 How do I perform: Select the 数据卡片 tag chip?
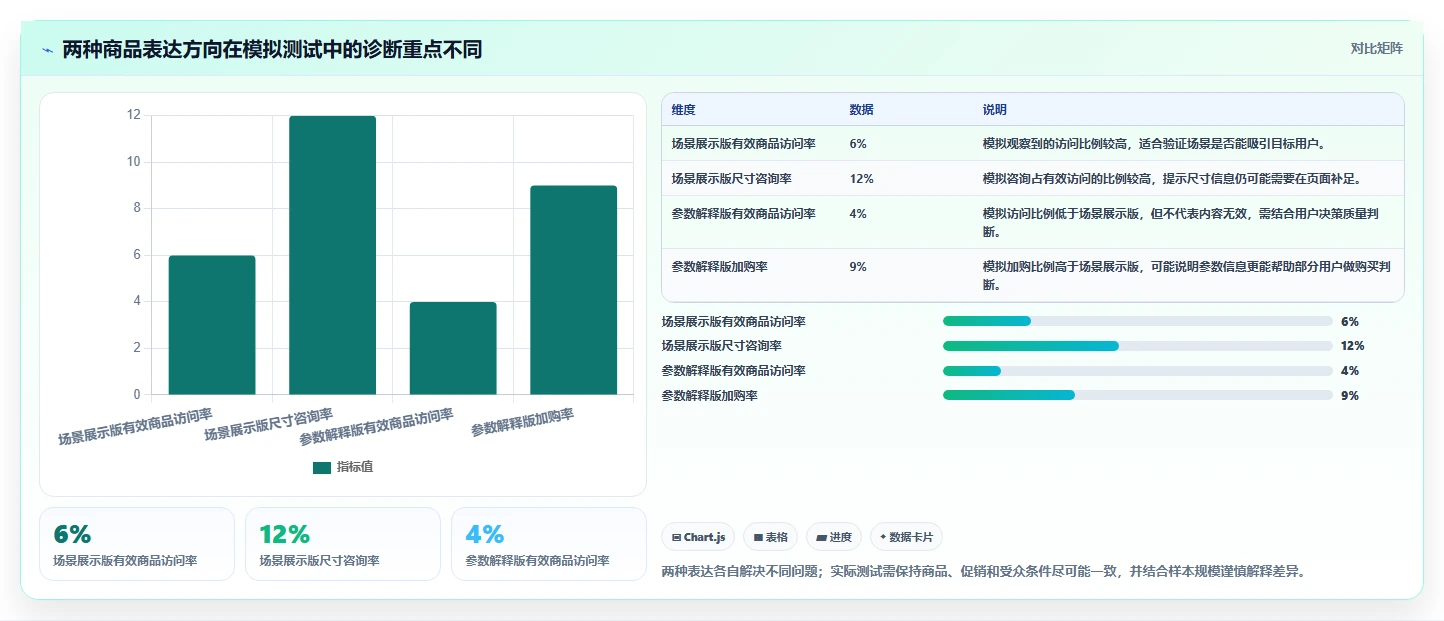[906, 537]
